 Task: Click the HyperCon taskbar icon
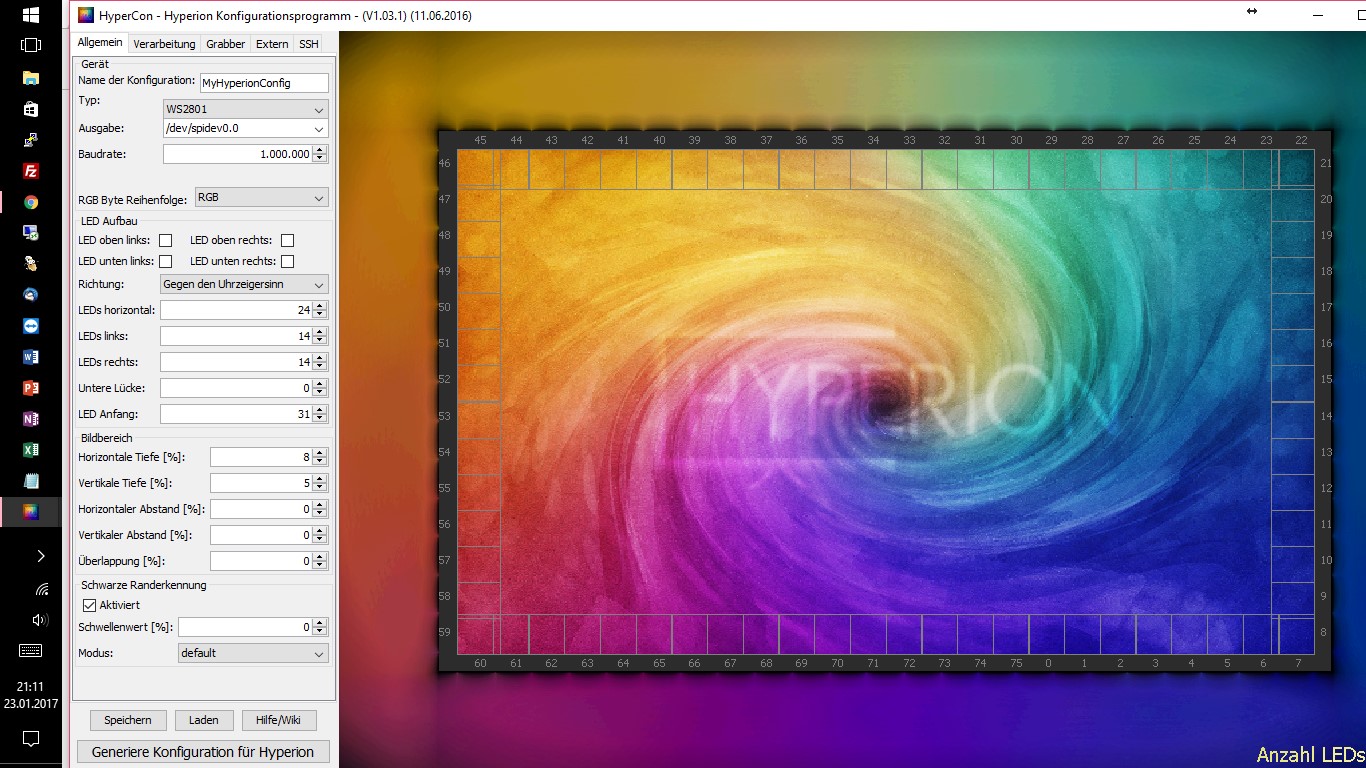[x=31, y=512]
